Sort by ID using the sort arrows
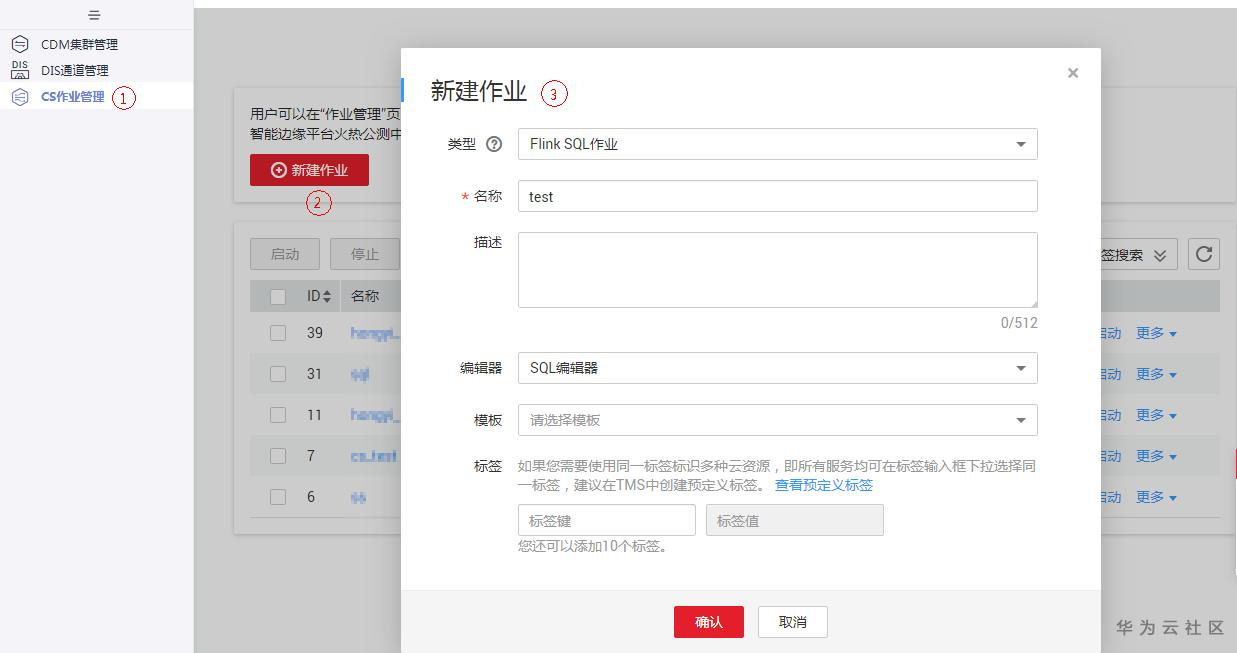The image size is (1237, 653). [326, 297]
